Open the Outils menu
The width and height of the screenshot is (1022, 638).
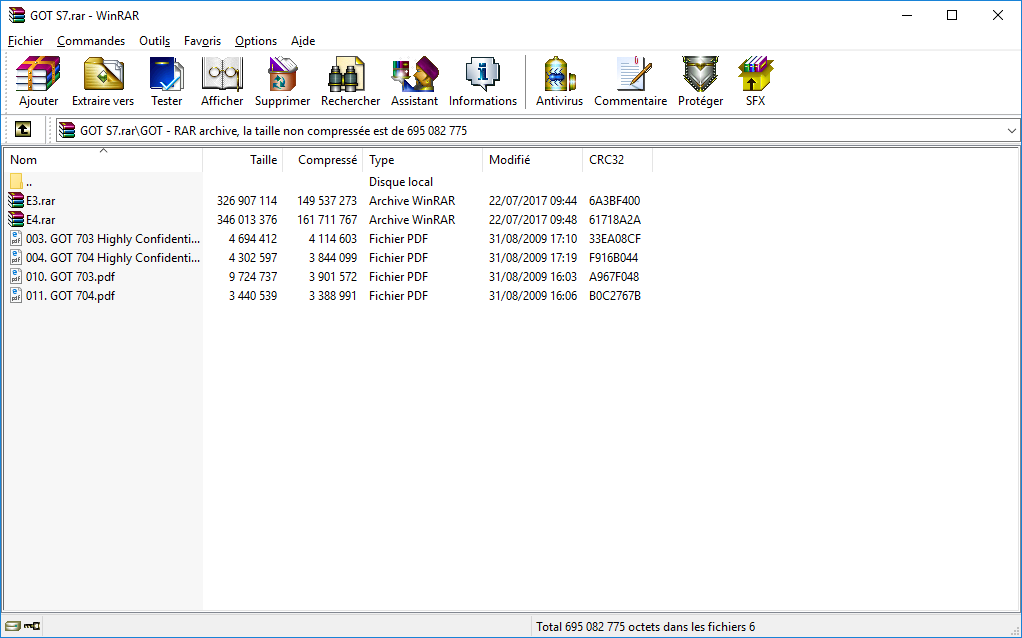154,40
